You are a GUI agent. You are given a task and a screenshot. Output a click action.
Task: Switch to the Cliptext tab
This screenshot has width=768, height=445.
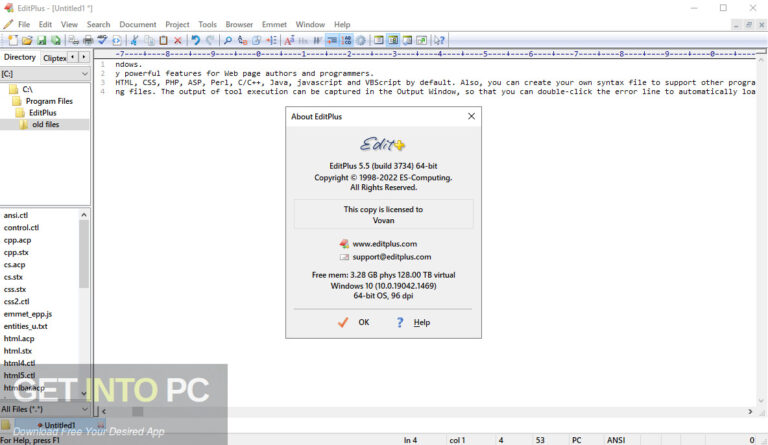[54, 58]
